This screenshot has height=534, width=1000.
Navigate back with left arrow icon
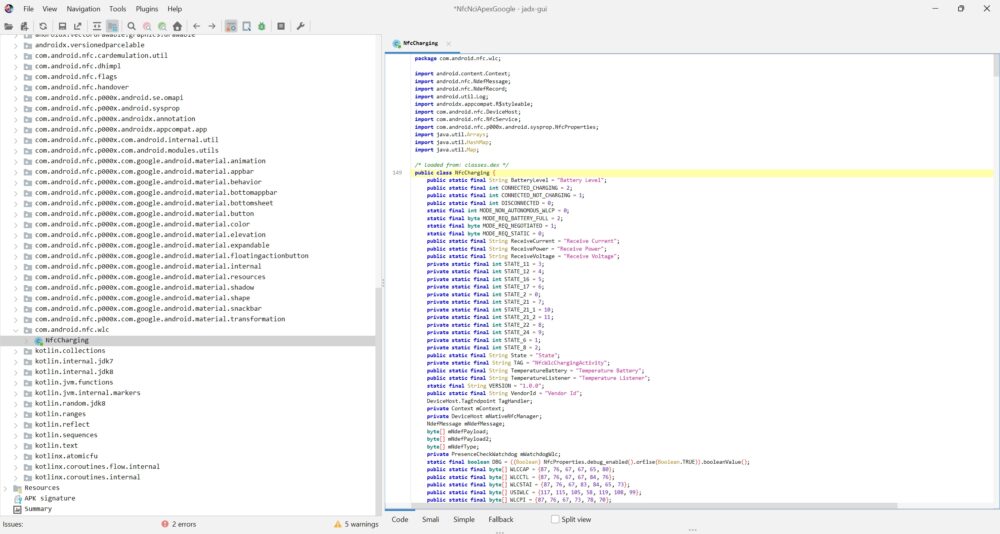[197, 26]
